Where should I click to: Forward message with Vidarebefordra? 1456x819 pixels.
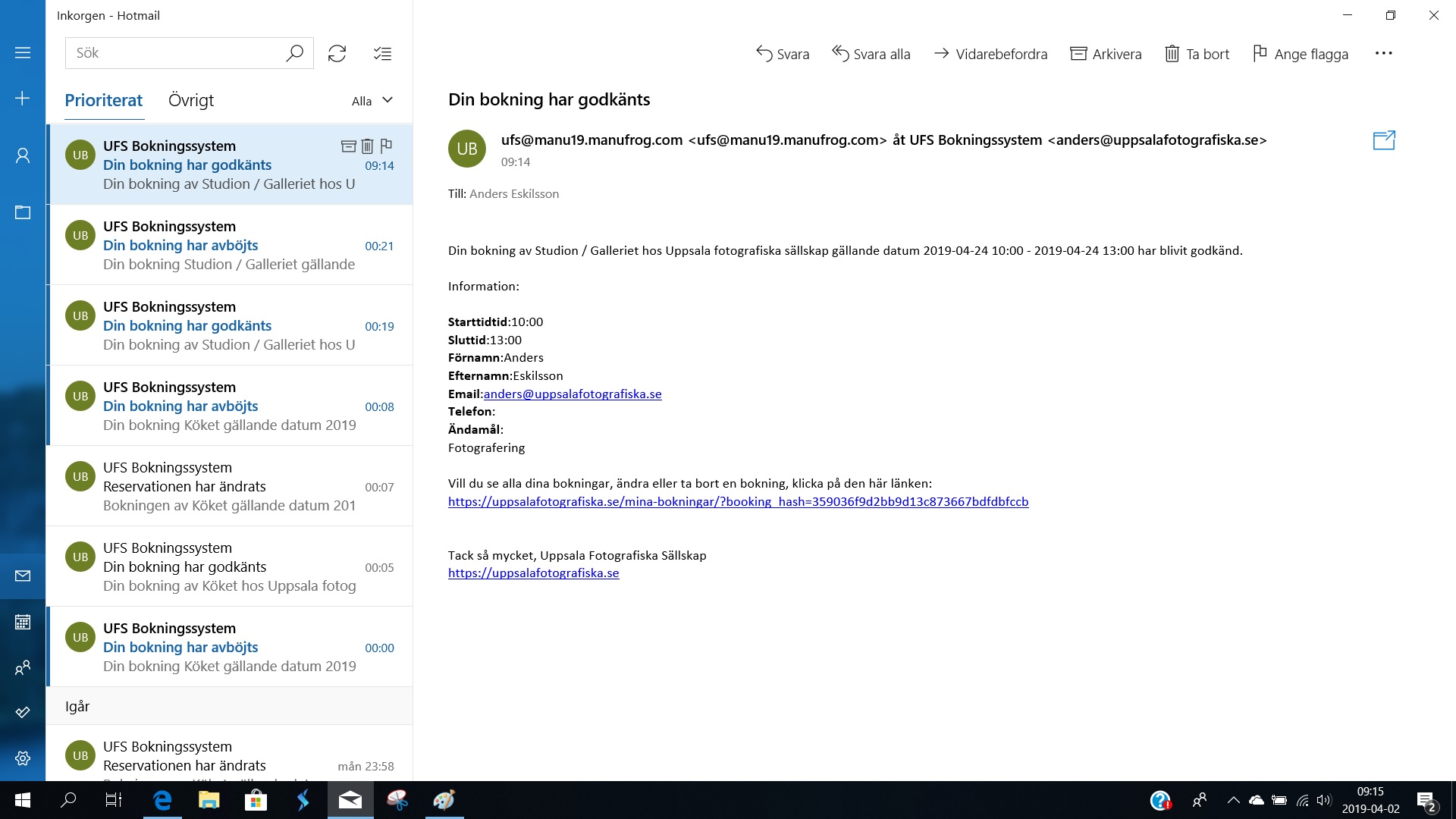(x=990, y=54)
